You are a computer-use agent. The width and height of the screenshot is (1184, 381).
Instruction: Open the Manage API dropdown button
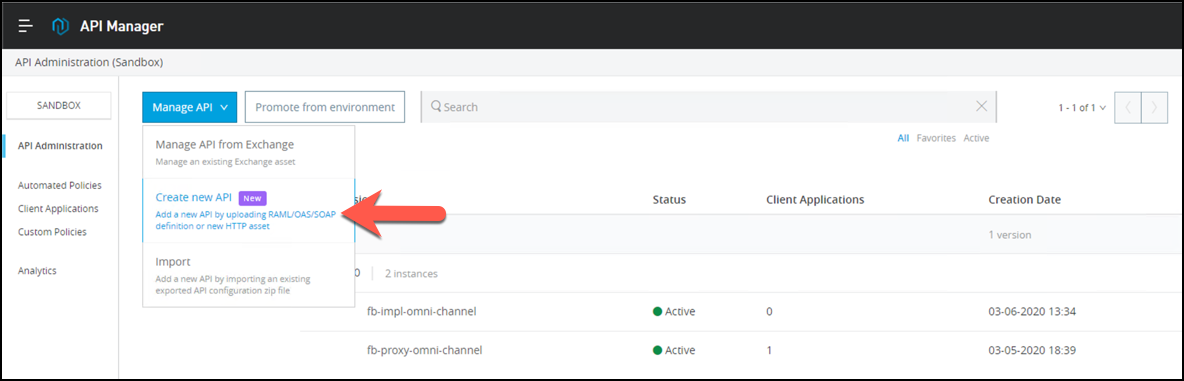click(x=190, y=107)
